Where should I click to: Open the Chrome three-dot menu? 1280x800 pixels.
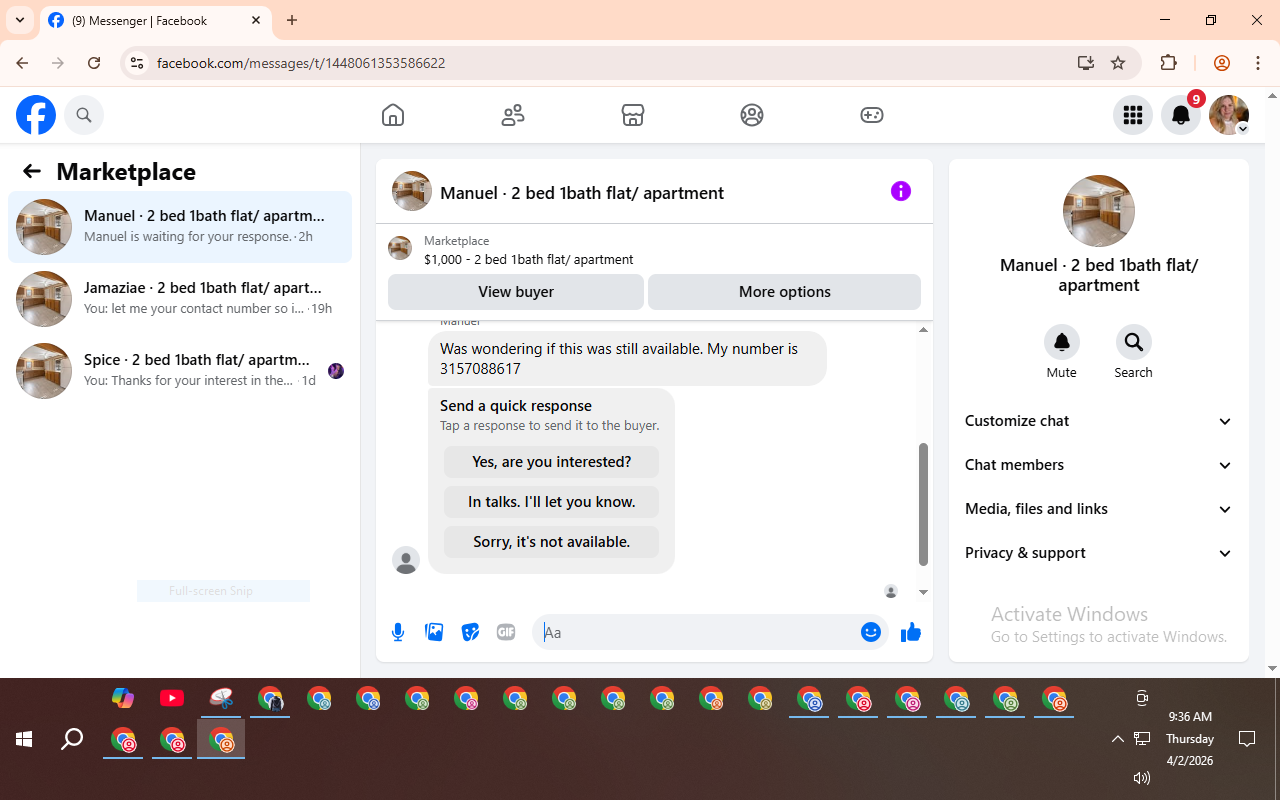1258,63
